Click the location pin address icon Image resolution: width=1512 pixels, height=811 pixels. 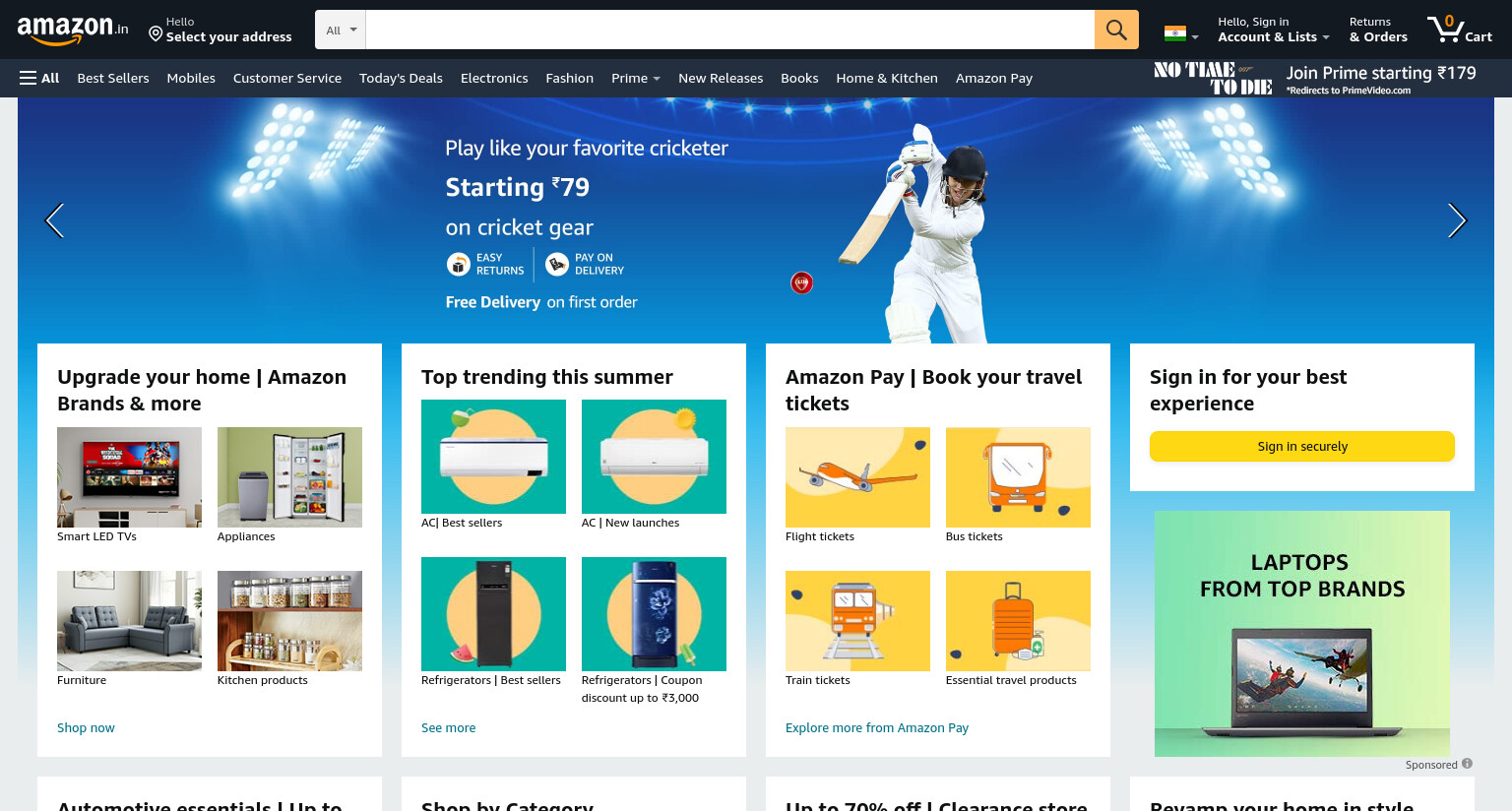point(156,34)
